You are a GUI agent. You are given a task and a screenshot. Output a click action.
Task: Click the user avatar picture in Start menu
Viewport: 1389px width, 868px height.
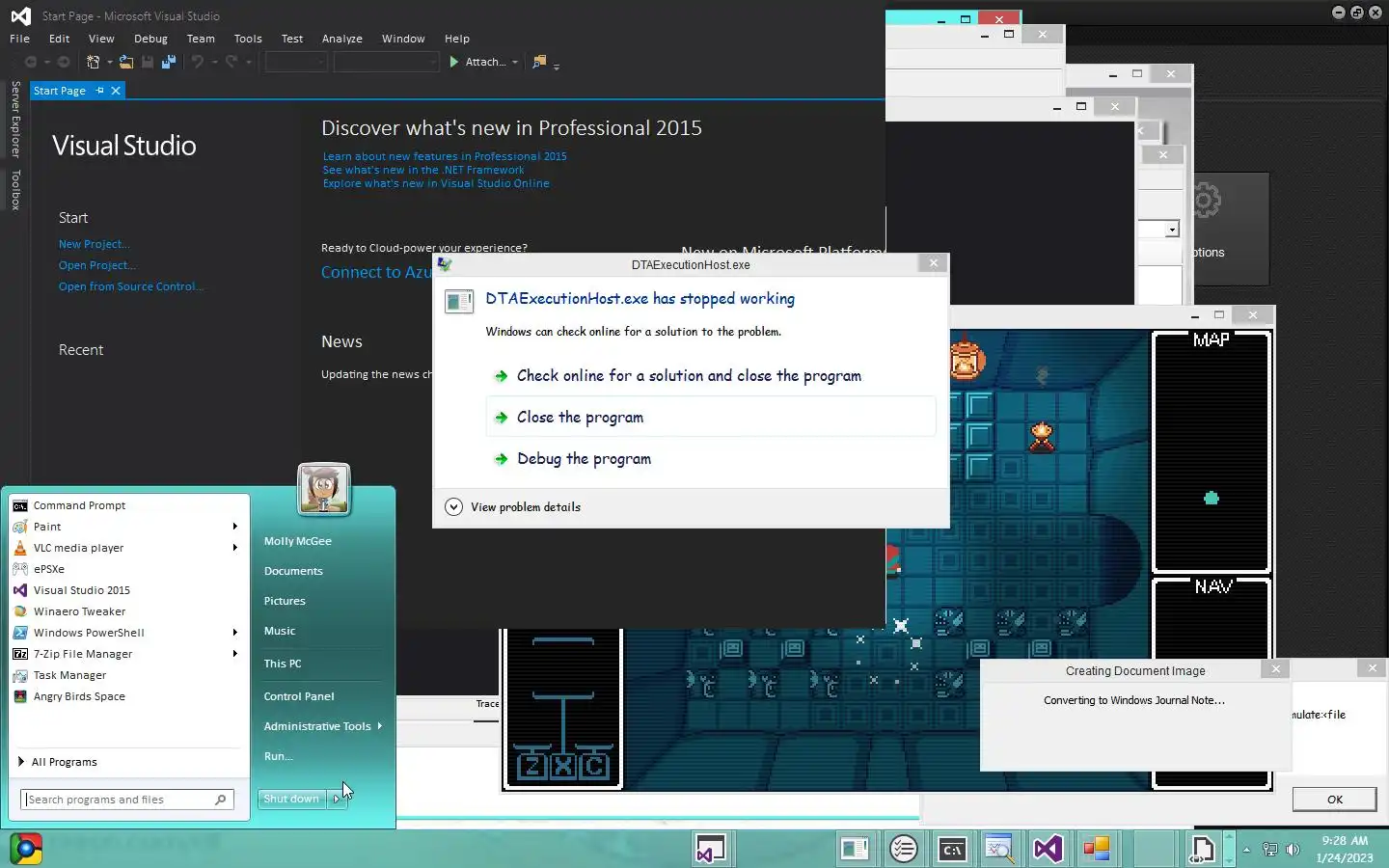point(324,489)
